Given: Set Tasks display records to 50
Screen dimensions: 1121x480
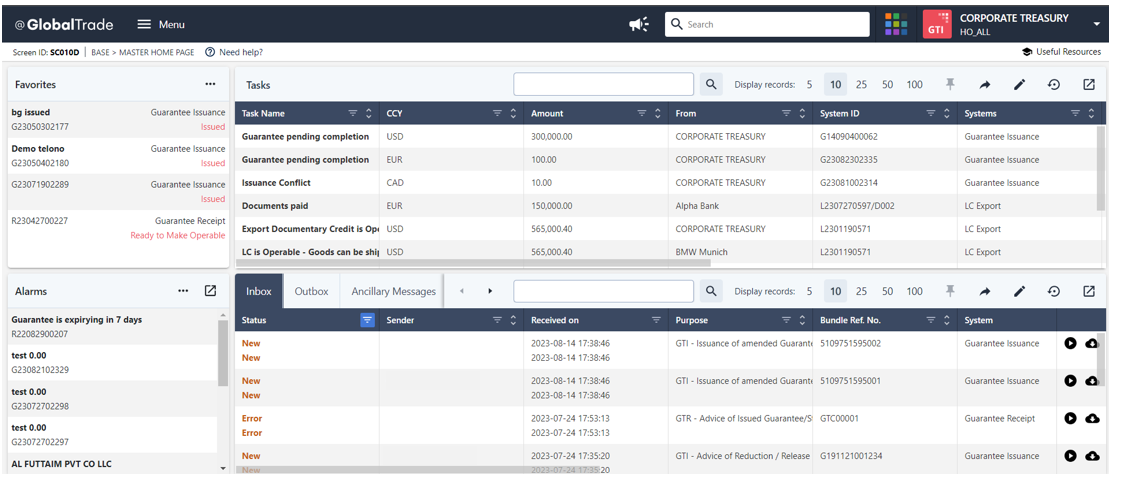Looking at the screenshot, I should point(887,84).
